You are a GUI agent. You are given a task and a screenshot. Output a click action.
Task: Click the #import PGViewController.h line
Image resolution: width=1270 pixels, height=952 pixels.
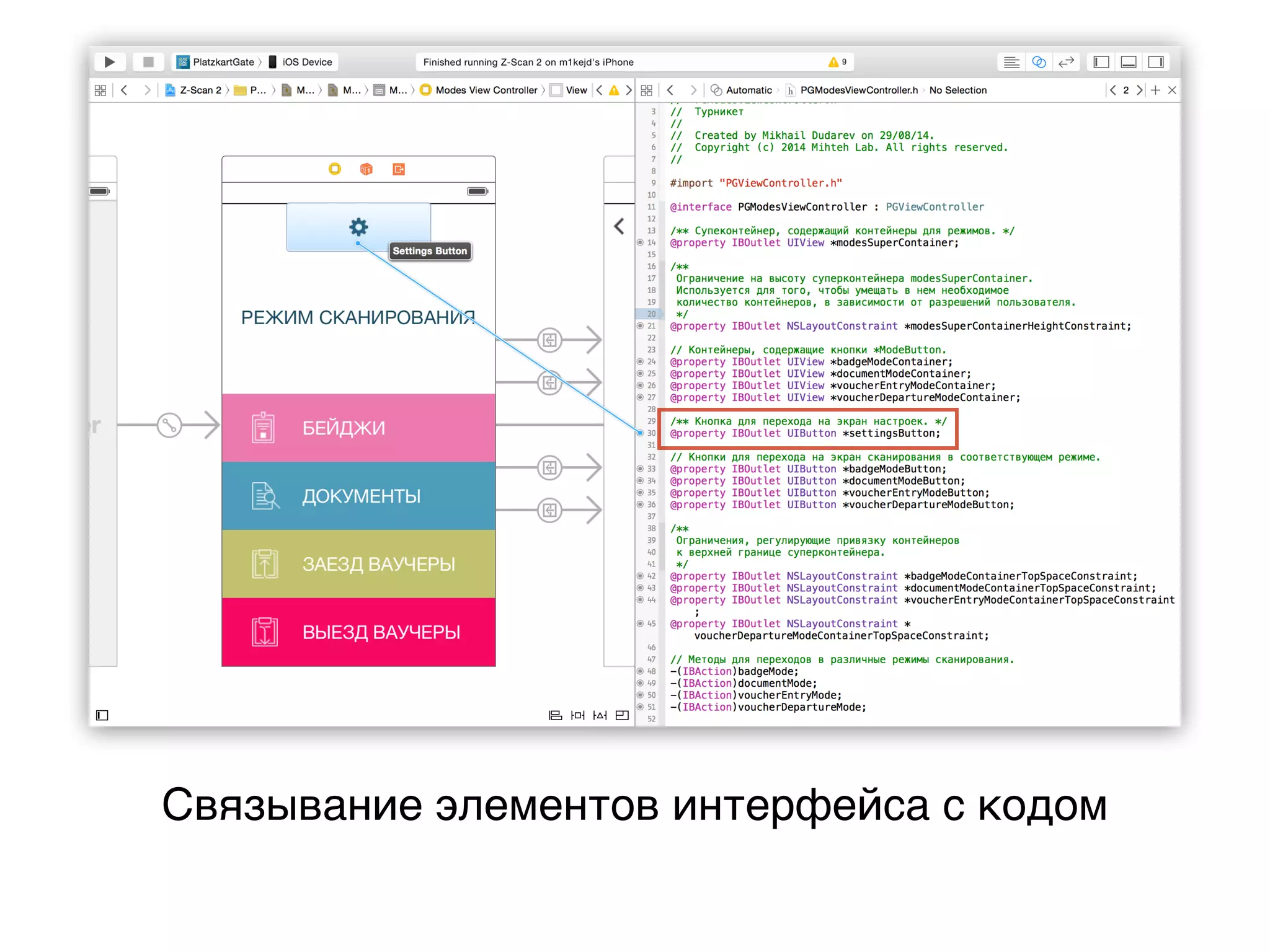pyautogui.click(x=756, y=183)
